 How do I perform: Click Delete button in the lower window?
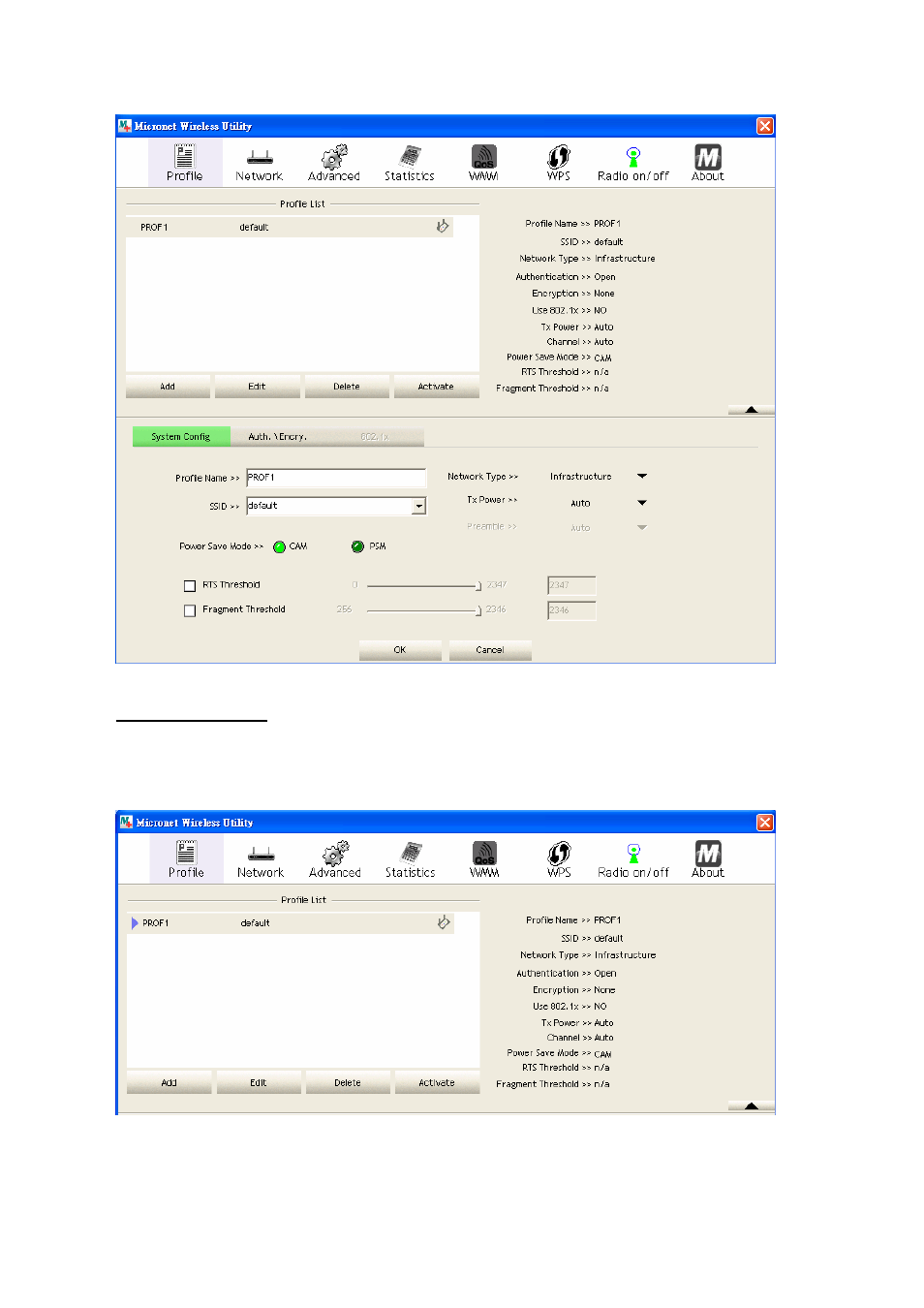348,1083
